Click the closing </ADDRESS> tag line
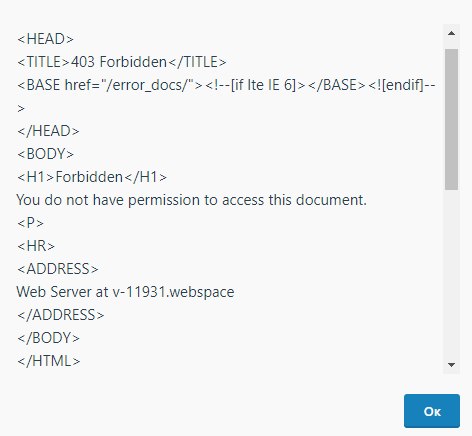The width and height of the screenshot is (472, 436). click(61, 315)
